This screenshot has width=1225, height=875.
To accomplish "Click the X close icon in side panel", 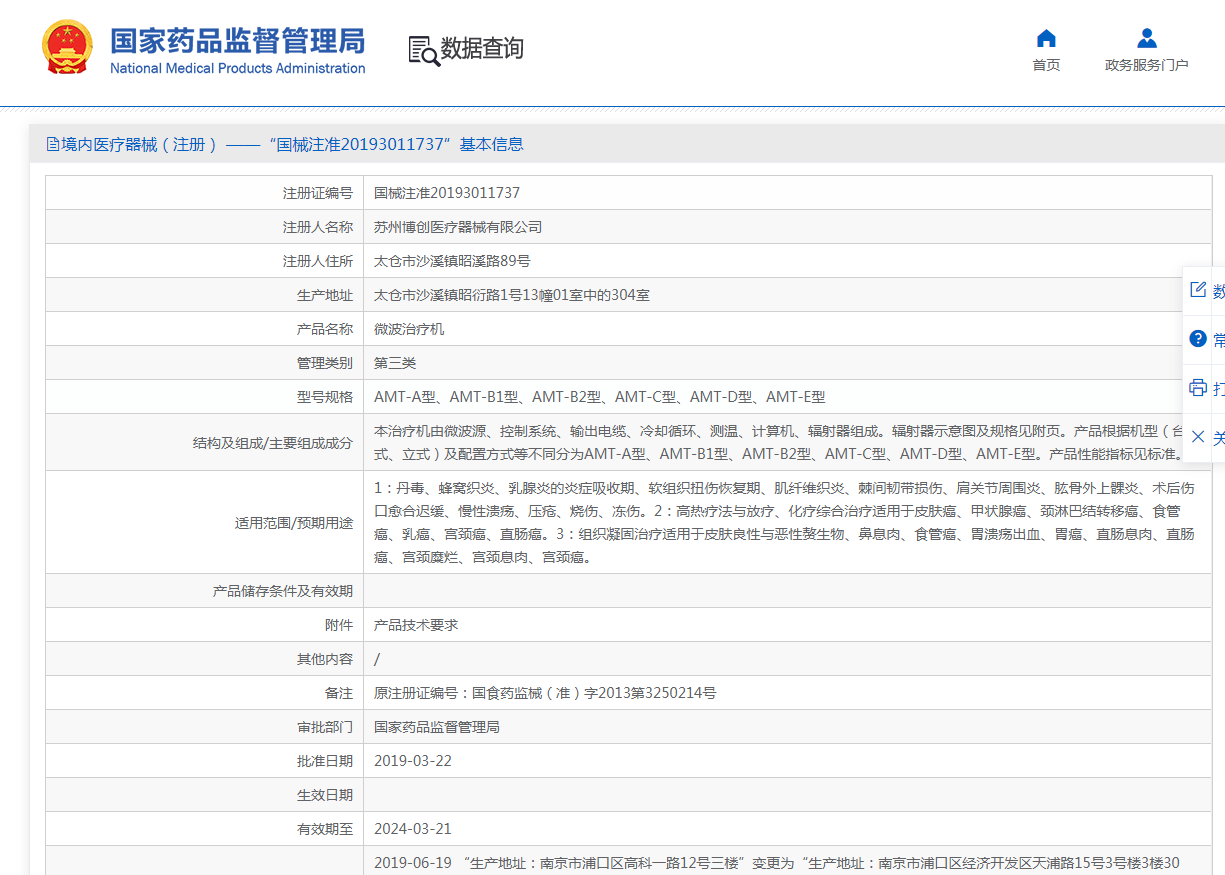I will 1198,436.
